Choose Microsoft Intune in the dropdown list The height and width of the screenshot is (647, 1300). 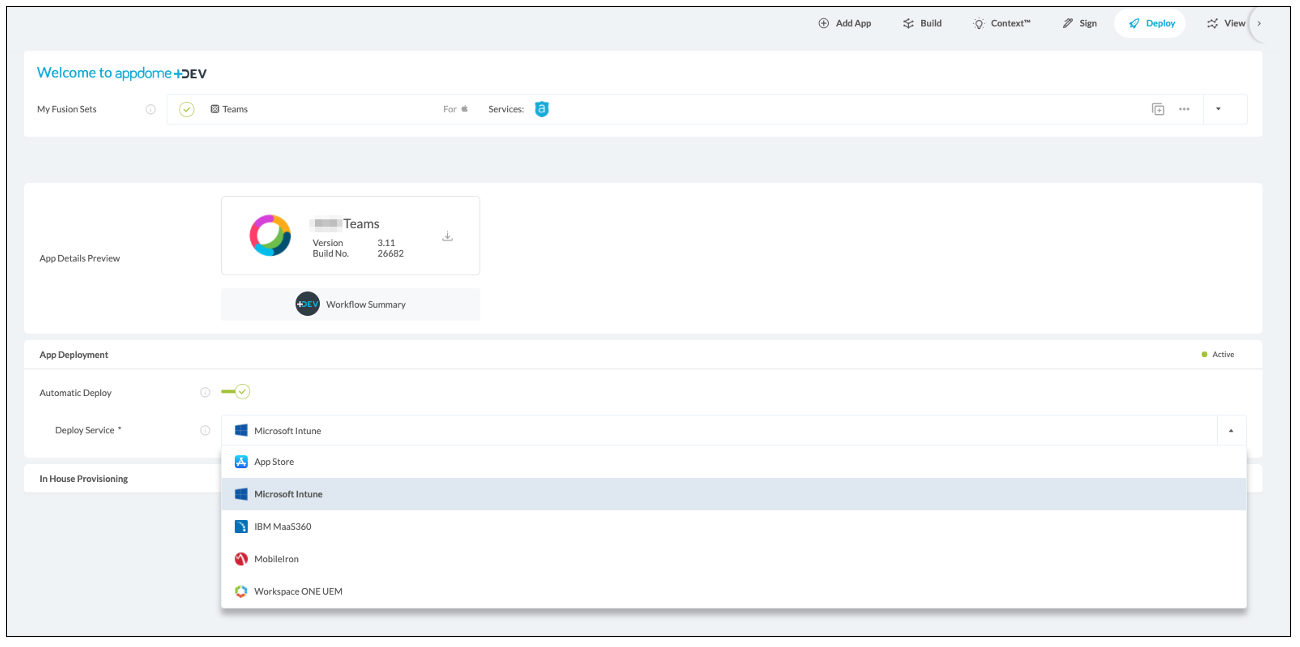[x=734, y=494]
